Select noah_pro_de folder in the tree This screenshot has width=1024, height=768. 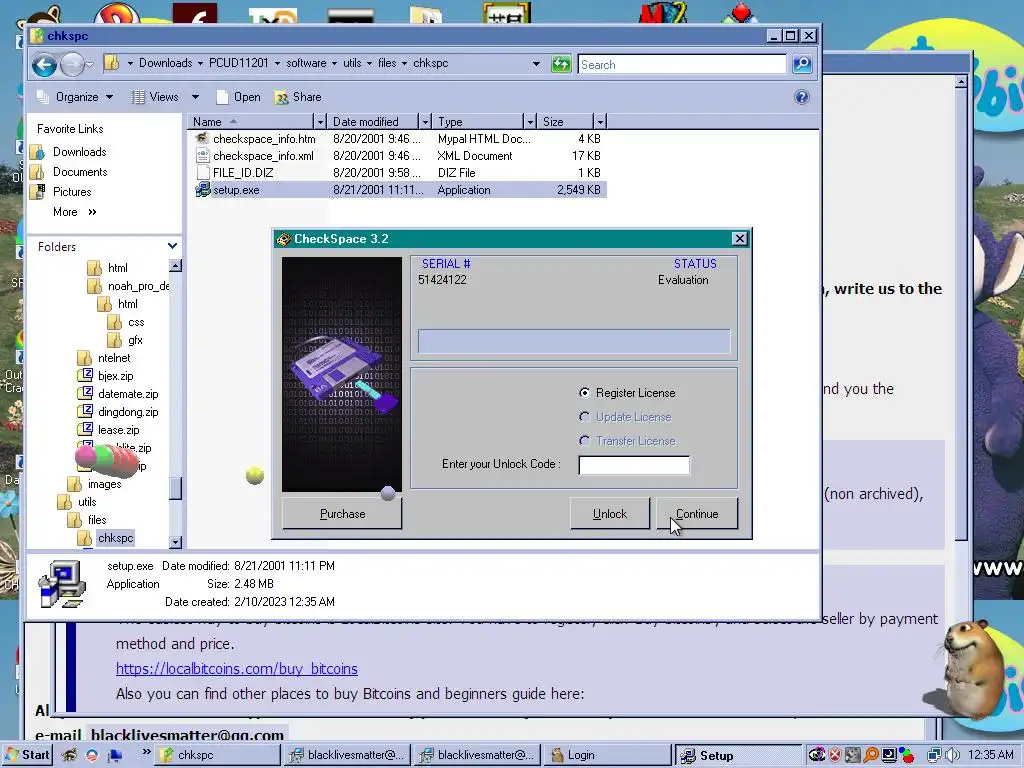(x=138, y=286)
